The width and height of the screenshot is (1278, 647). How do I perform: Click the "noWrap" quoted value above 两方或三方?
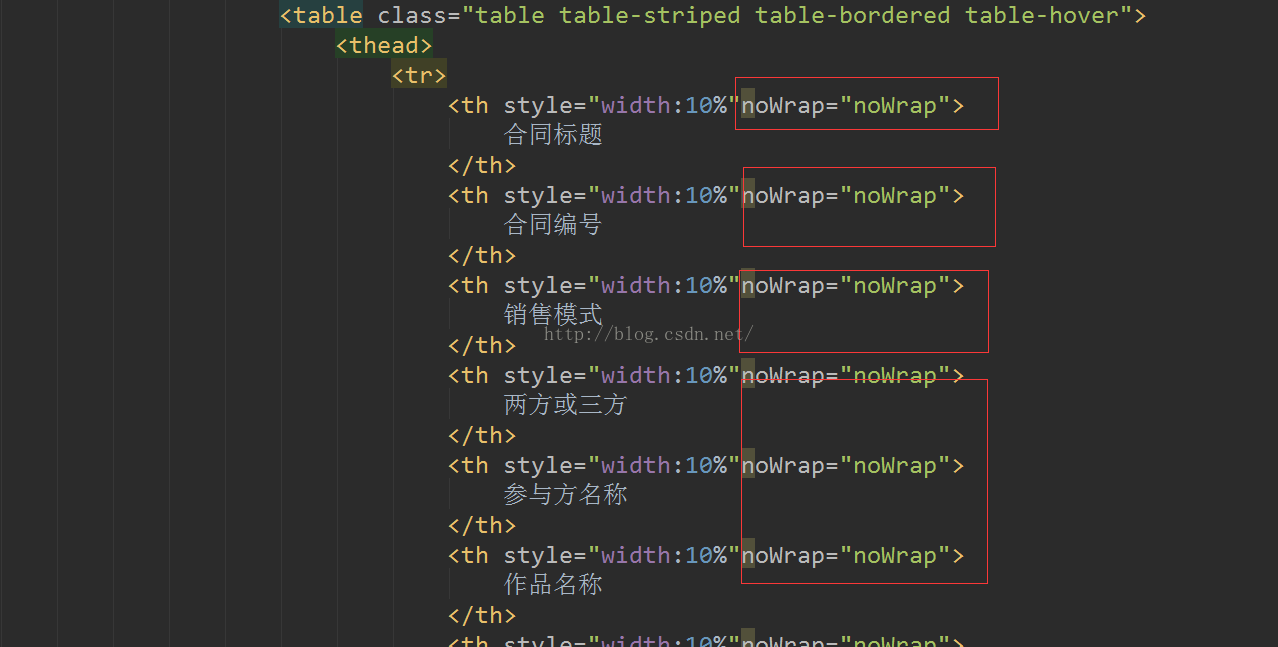(x=895, y=376)
